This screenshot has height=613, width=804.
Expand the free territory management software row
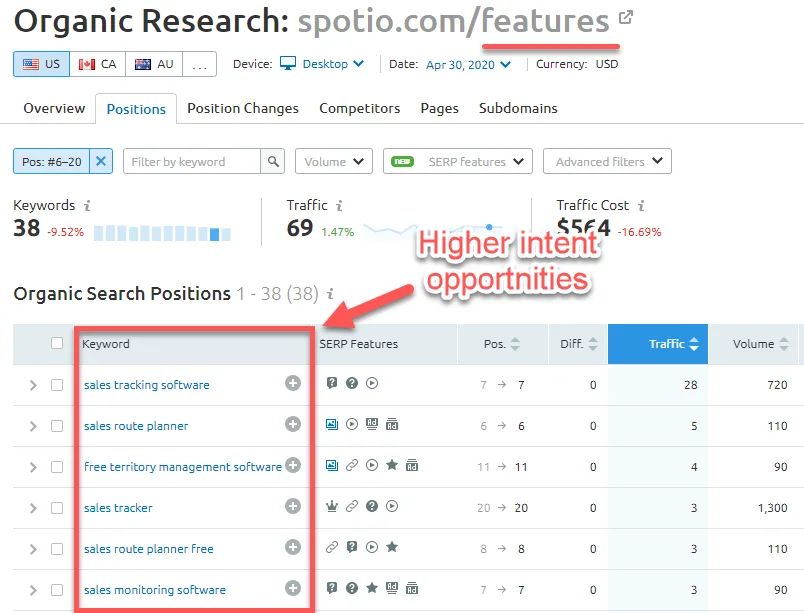[33, 467]
